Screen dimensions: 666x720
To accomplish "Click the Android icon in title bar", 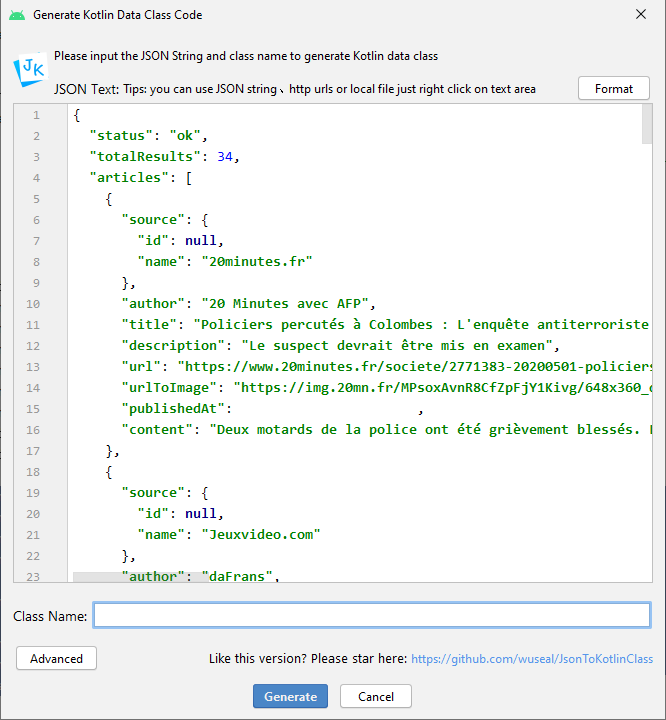I will tap(17, 15).
